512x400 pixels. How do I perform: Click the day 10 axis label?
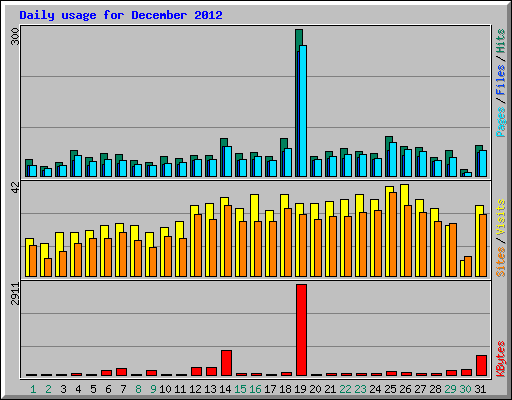(165, 389)
